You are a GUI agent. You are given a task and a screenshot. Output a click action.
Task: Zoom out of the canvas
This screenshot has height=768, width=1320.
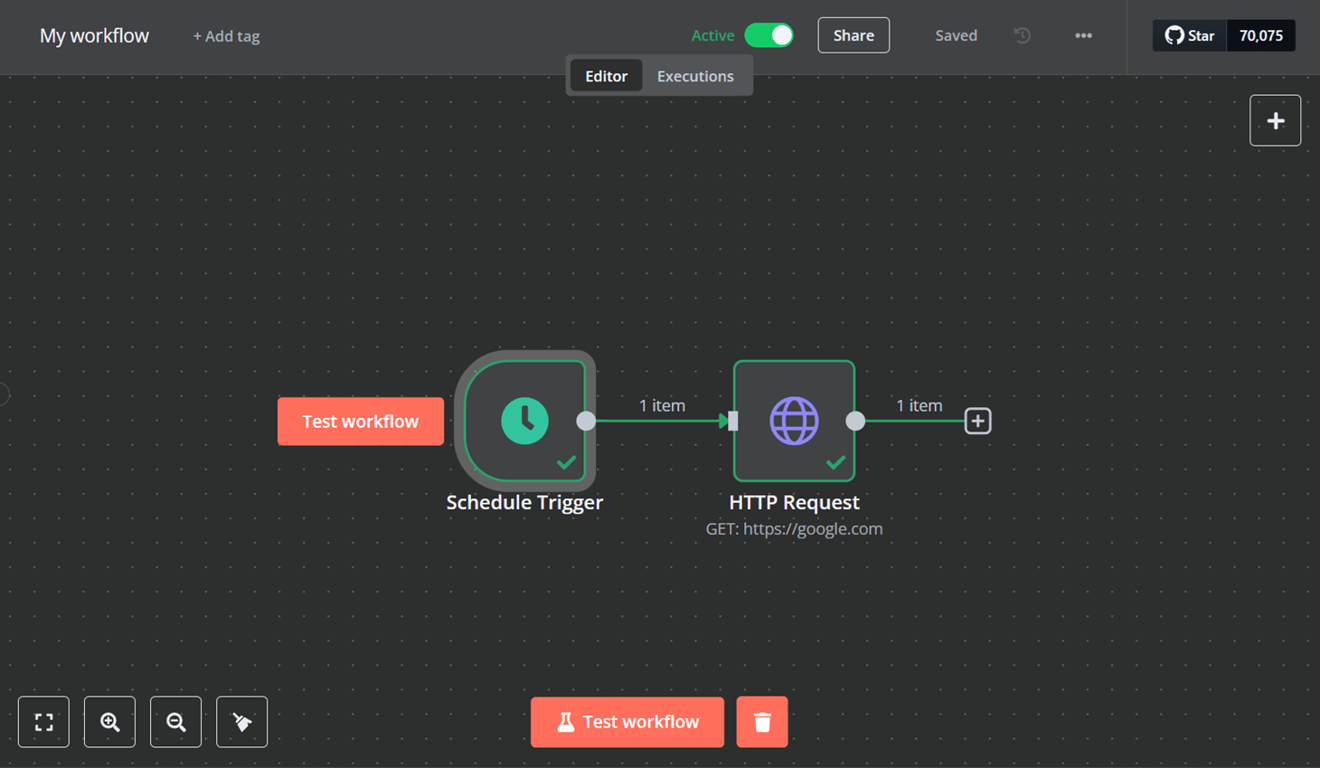[x=175, y=721]
